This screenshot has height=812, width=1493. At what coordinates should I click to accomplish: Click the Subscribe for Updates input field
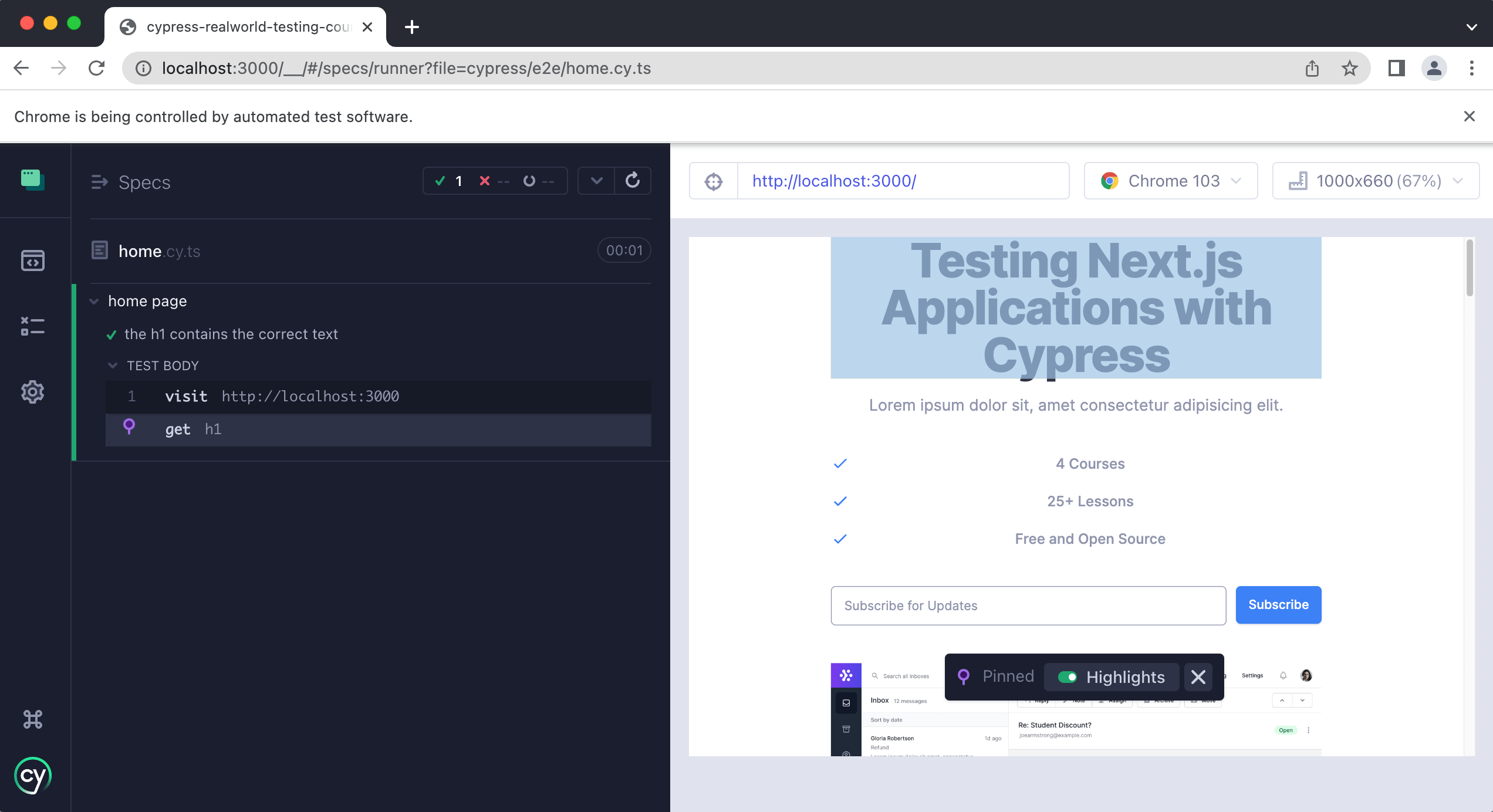click(x=1028, y=605)
